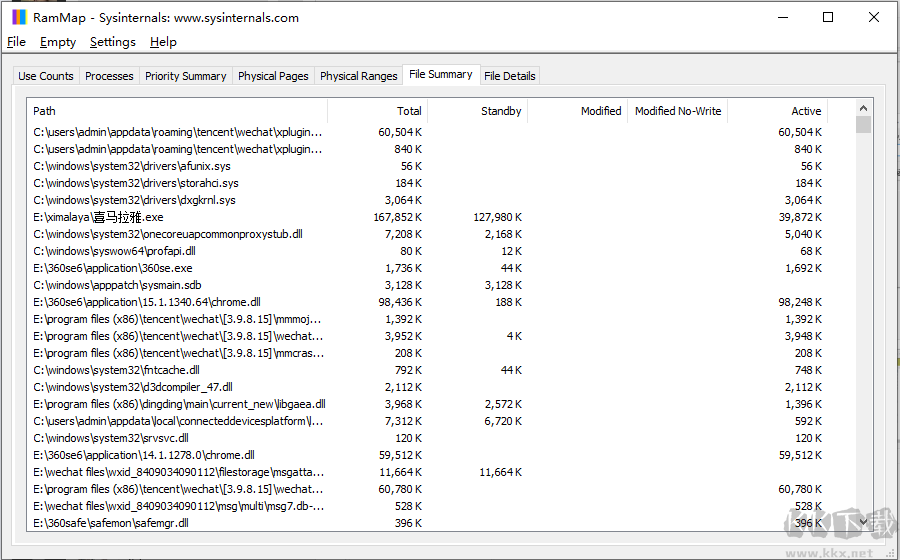Switch to the Use Counts tab
This screenshot has width=900, height=560.
46,76
